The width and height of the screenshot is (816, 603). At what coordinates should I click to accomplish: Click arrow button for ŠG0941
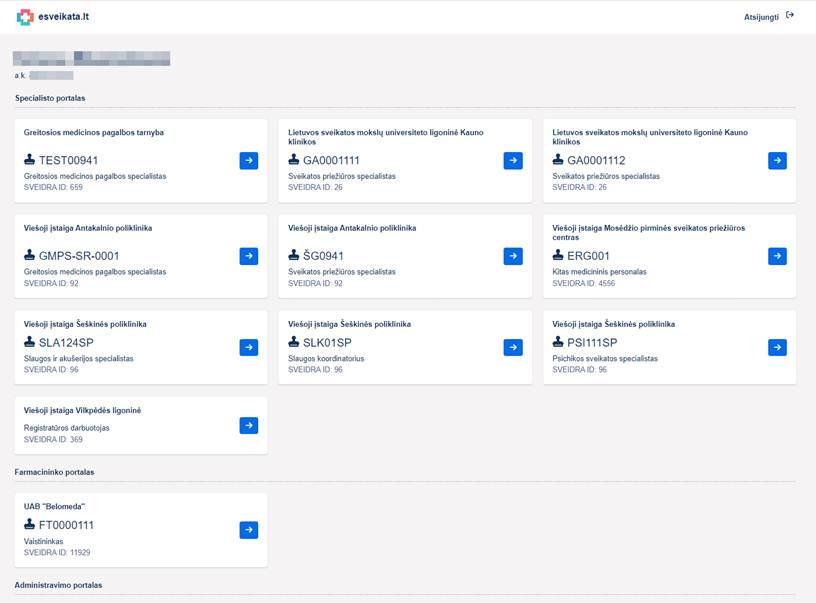[513, 256]
